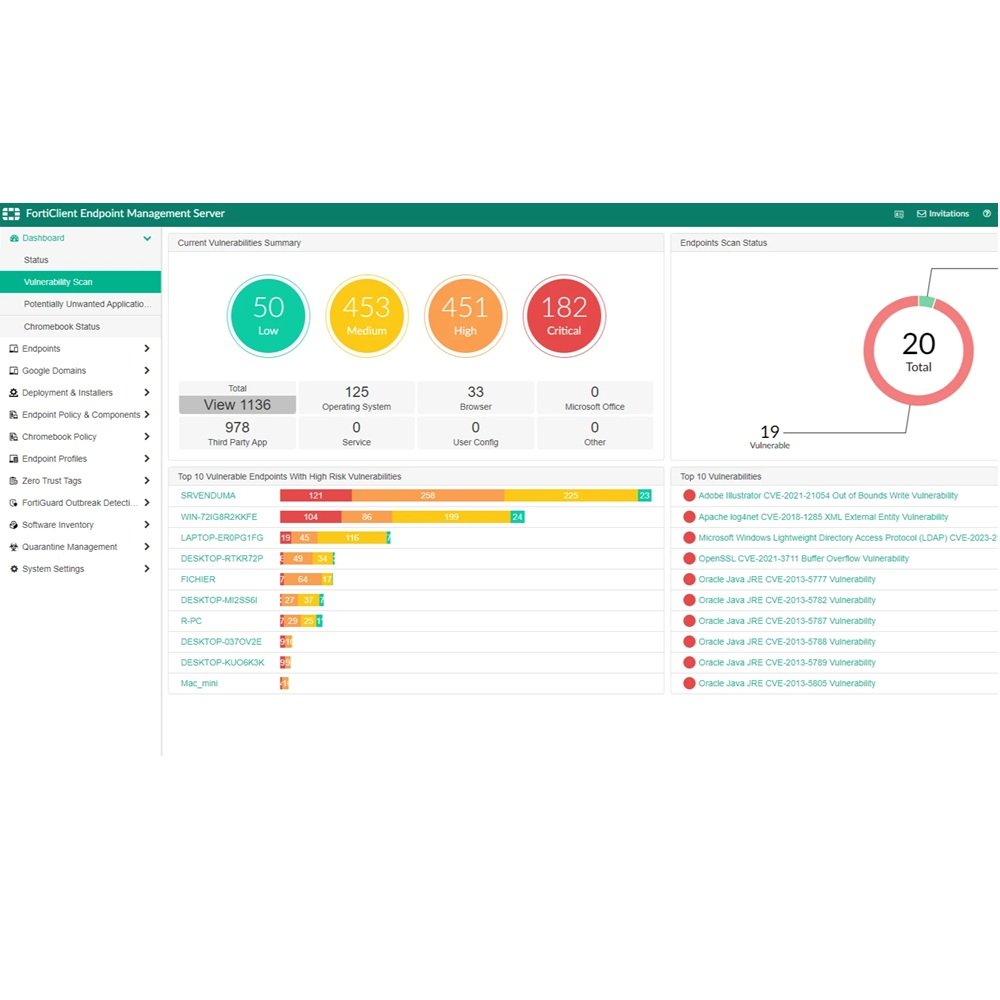Screen dimensions: 1000x1000
Task: Click the Quarantine Management biohazard icon
Action: [13, 547]
